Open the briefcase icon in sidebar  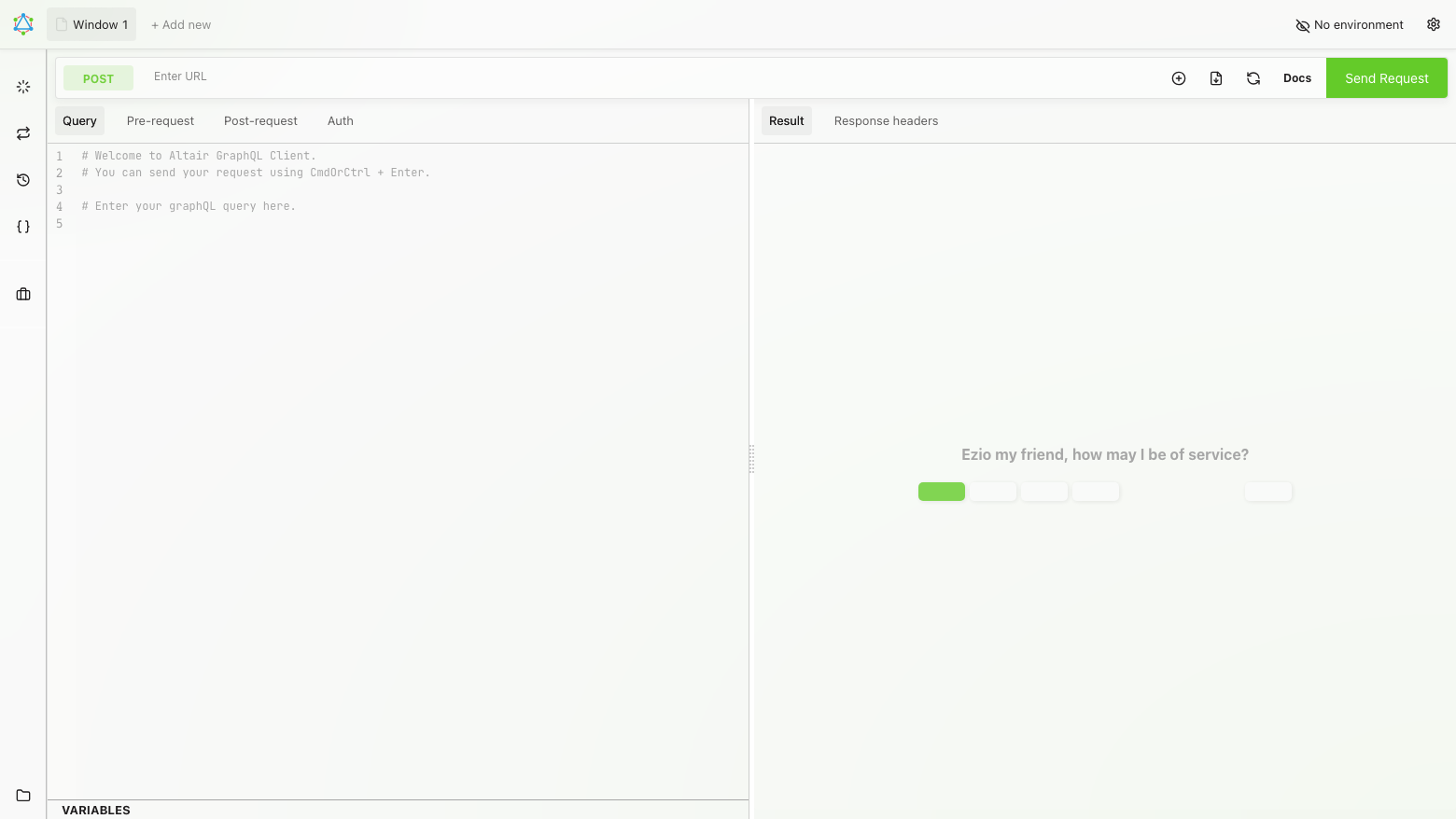click(x=23, y=295)
